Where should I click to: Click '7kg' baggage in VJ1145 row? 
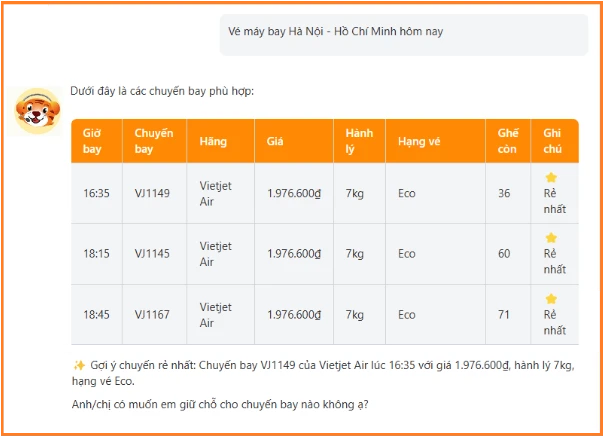click(x=355, y=254)
